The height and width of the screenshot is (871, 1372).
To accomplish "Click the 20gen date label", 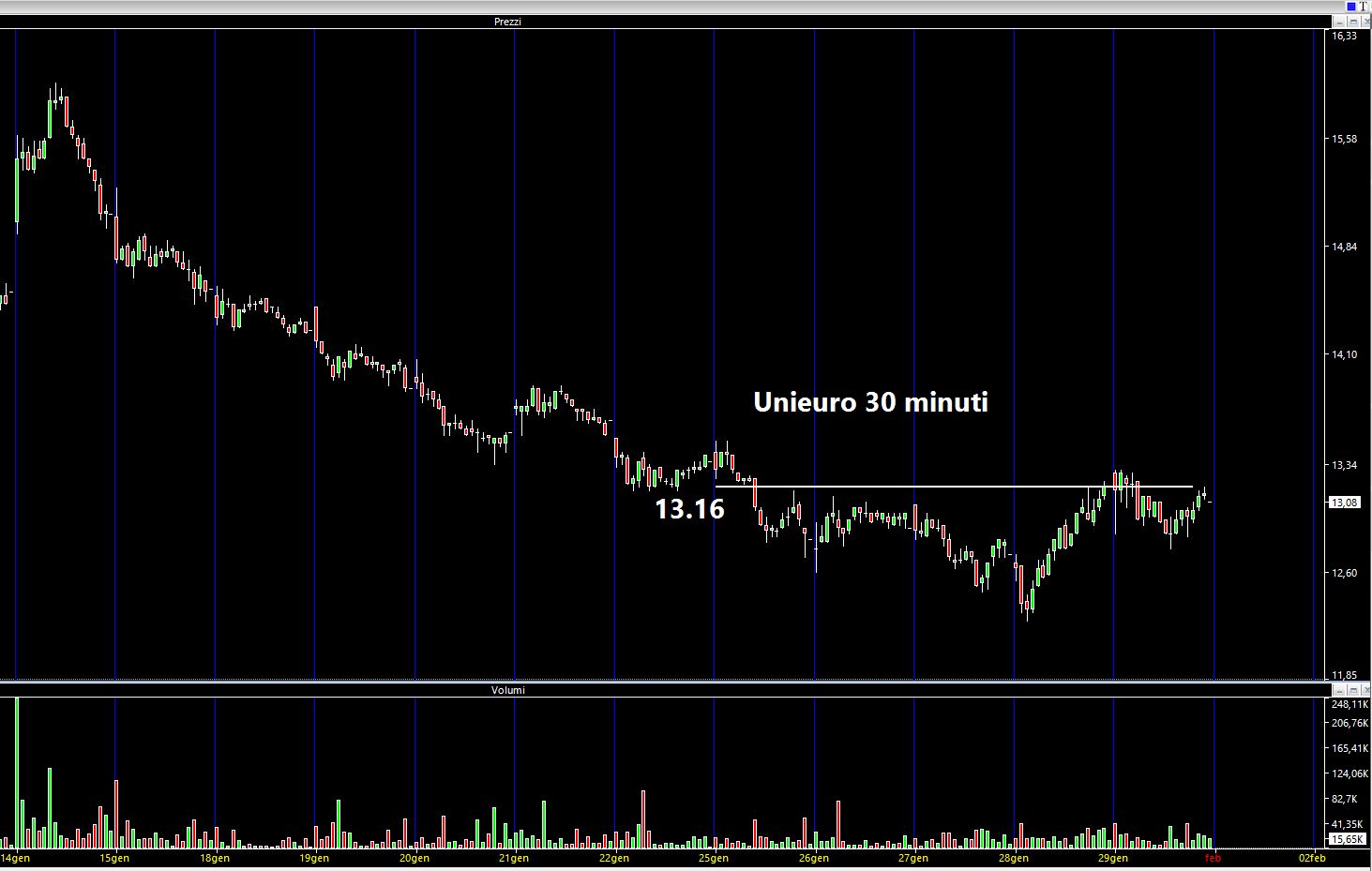I will (x=415, y=858).
